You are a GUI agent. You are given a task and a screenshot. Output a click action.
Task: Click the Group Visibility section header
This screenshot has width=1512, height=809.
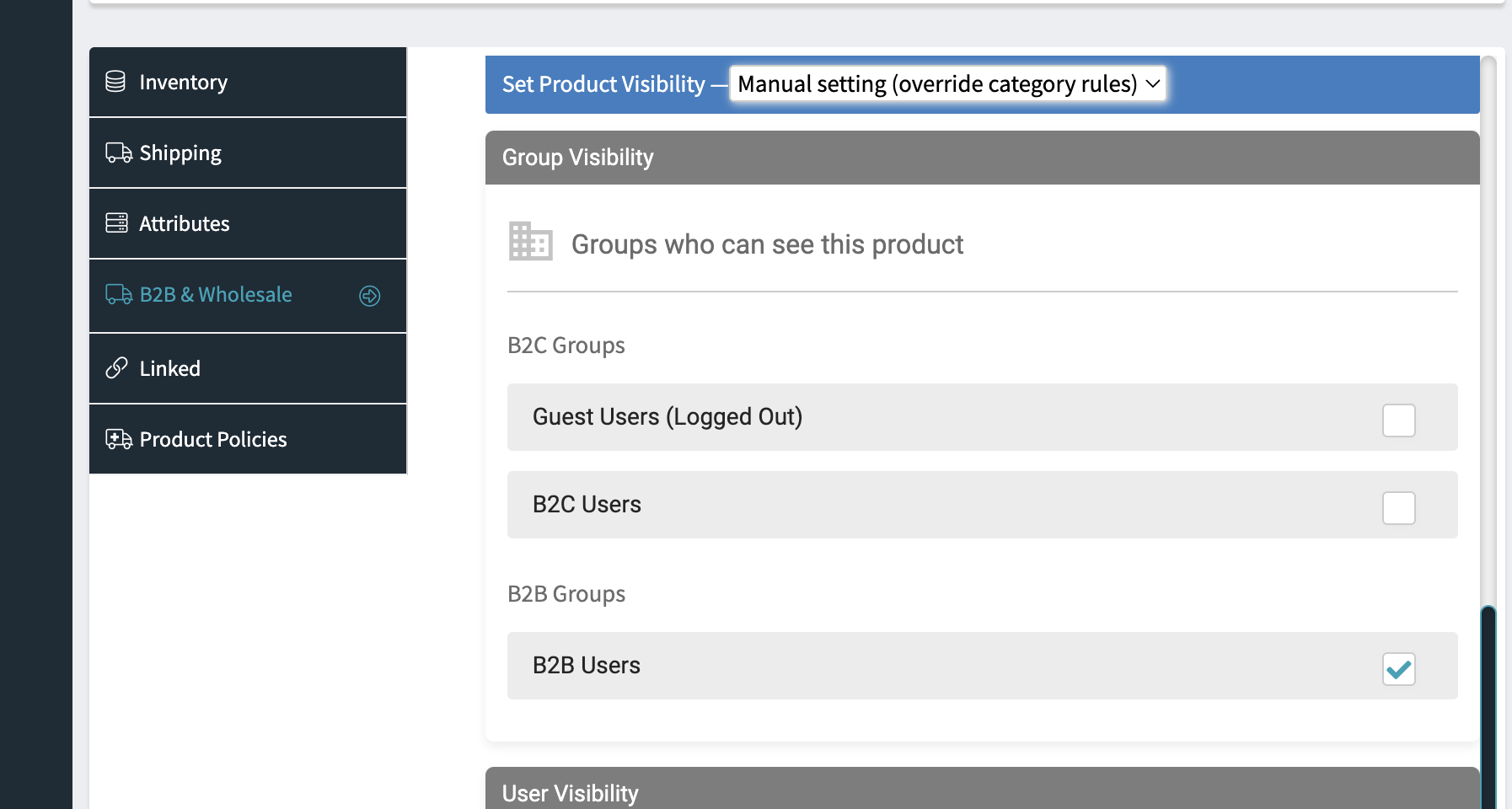982,158
